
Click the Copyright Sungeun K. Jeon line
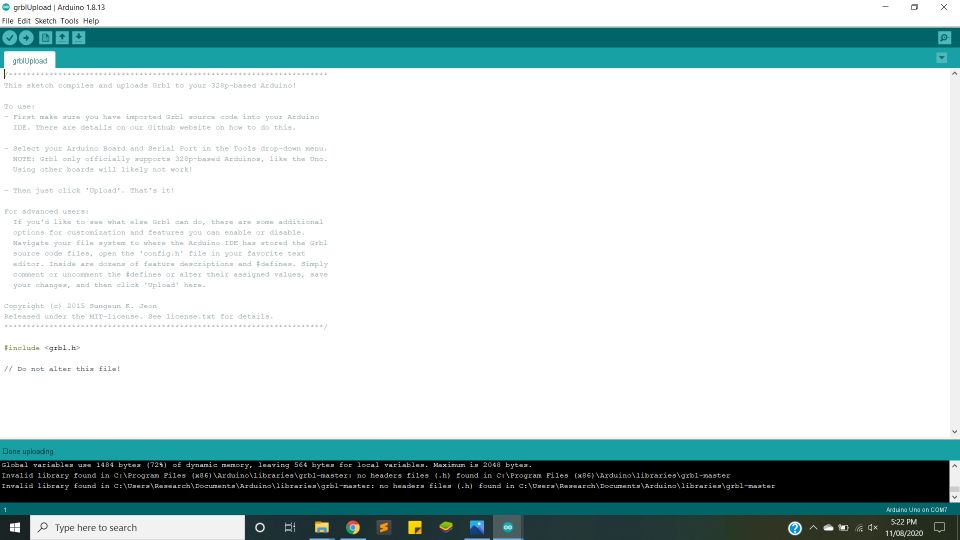(80, 306)
